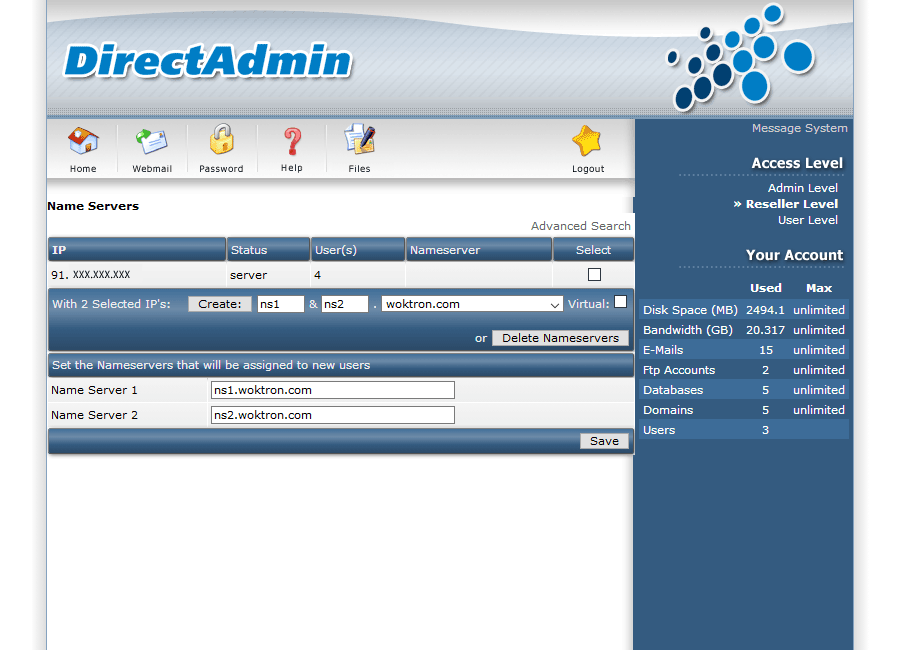Click the Logout star icon
This screenshot has height=650, width=900.
point(587,141)
